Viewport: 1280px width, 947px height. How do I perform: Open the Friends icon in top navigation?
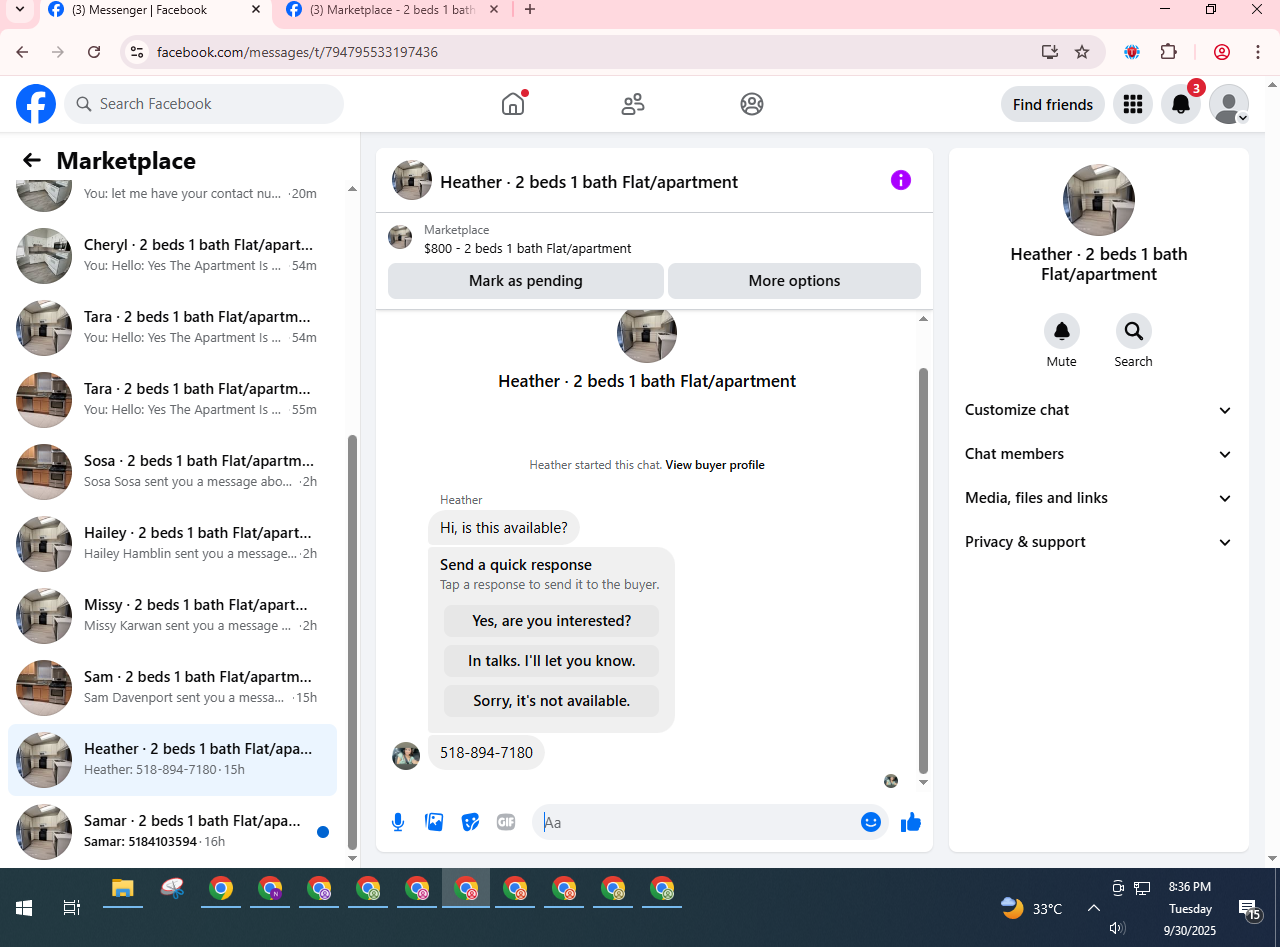[x=633, y=104]
